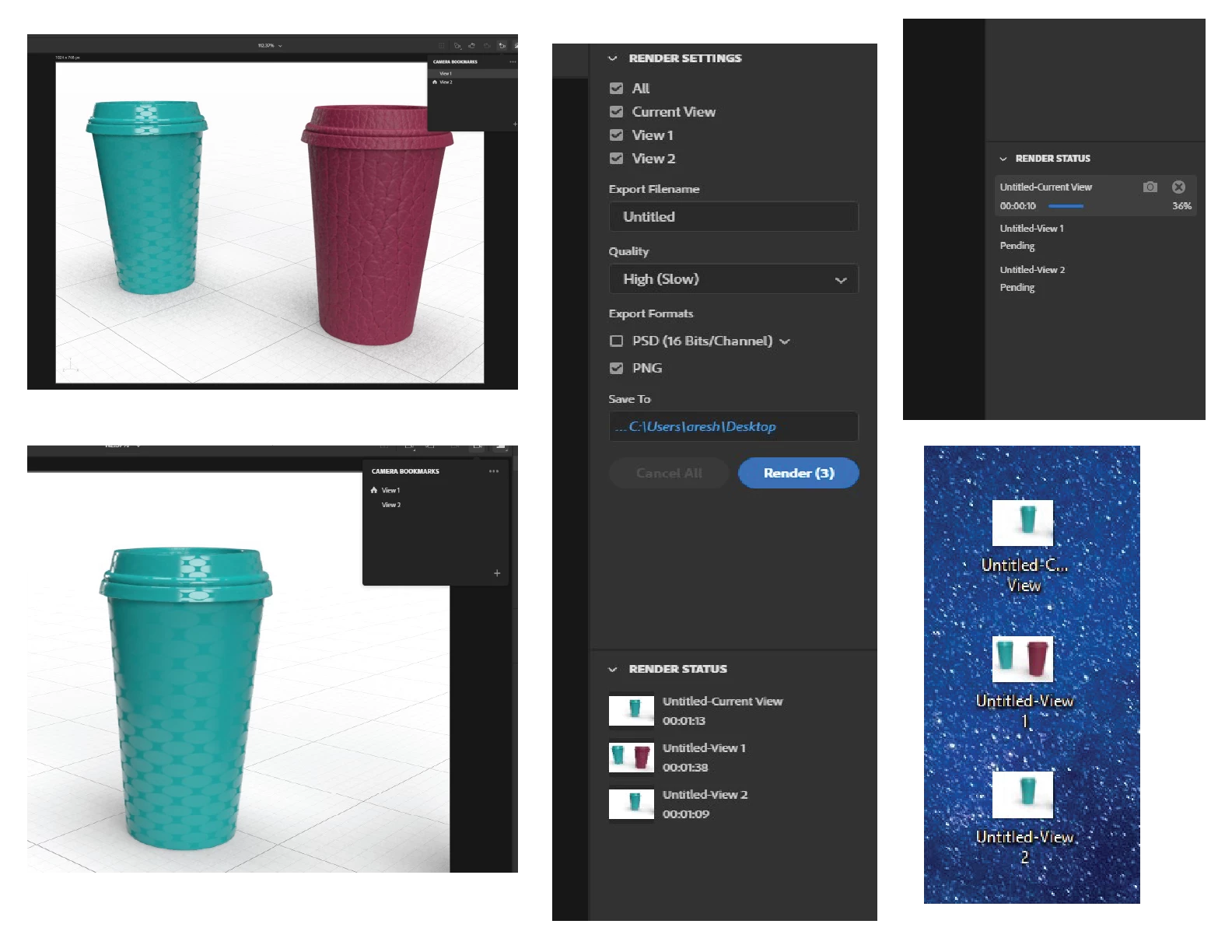Image resolution: width=1232 pixels, height=952 pixels.
Task: Click the pending Untitled-View 1 entry
Action: pyautogui.click(x=1095, y=236)
